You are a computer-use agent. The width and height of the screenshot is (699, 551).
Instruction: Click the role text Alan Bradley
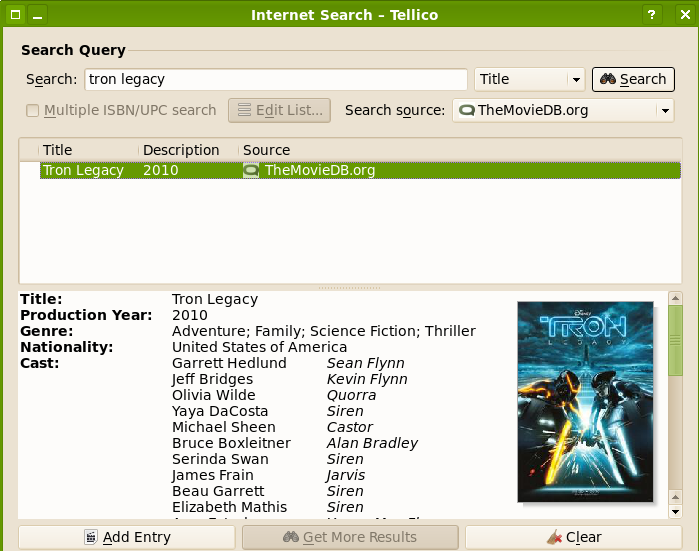[372, 443]
